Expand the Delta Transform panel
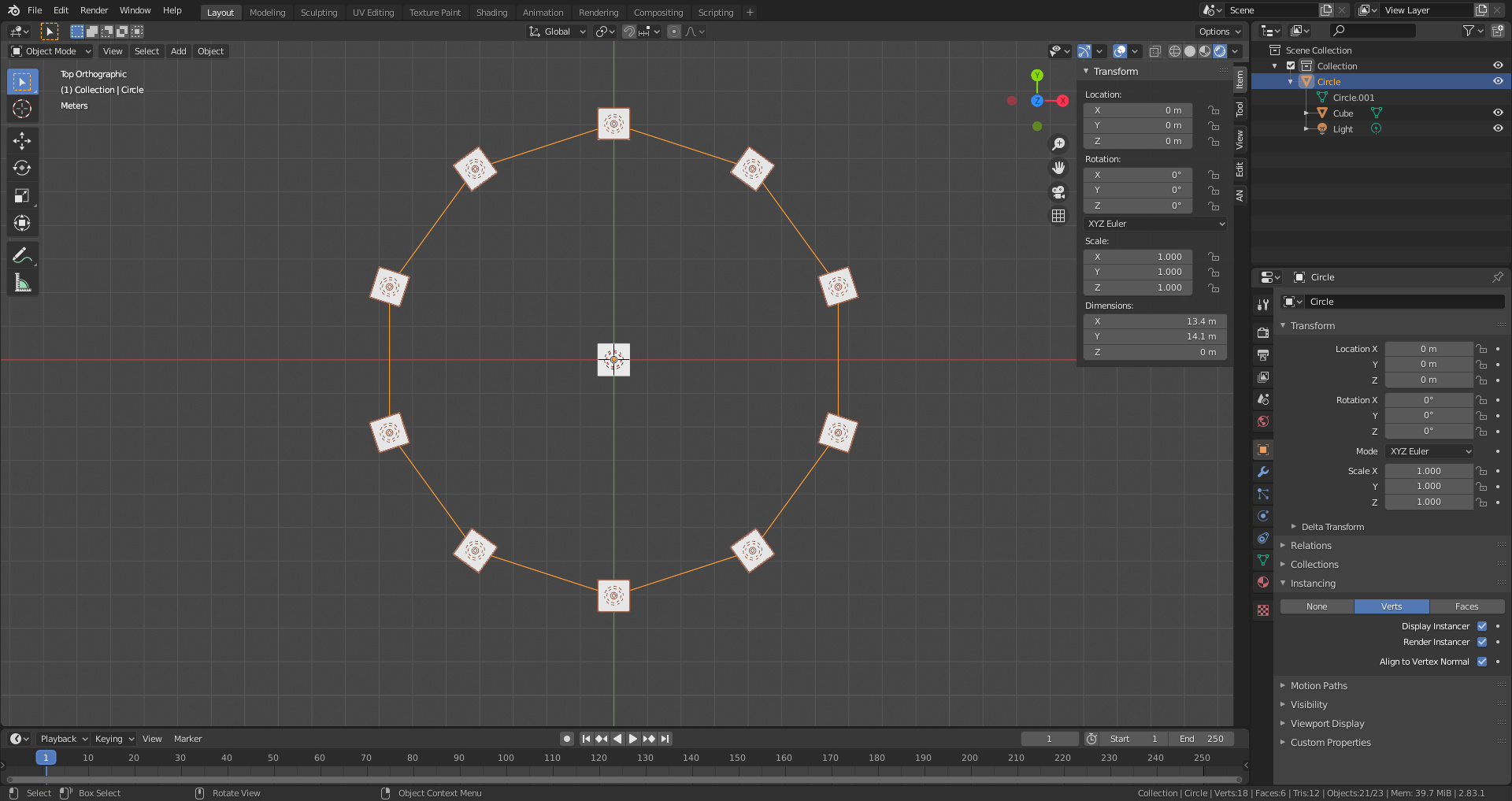1512x801 pixels. coord(1332,527)
